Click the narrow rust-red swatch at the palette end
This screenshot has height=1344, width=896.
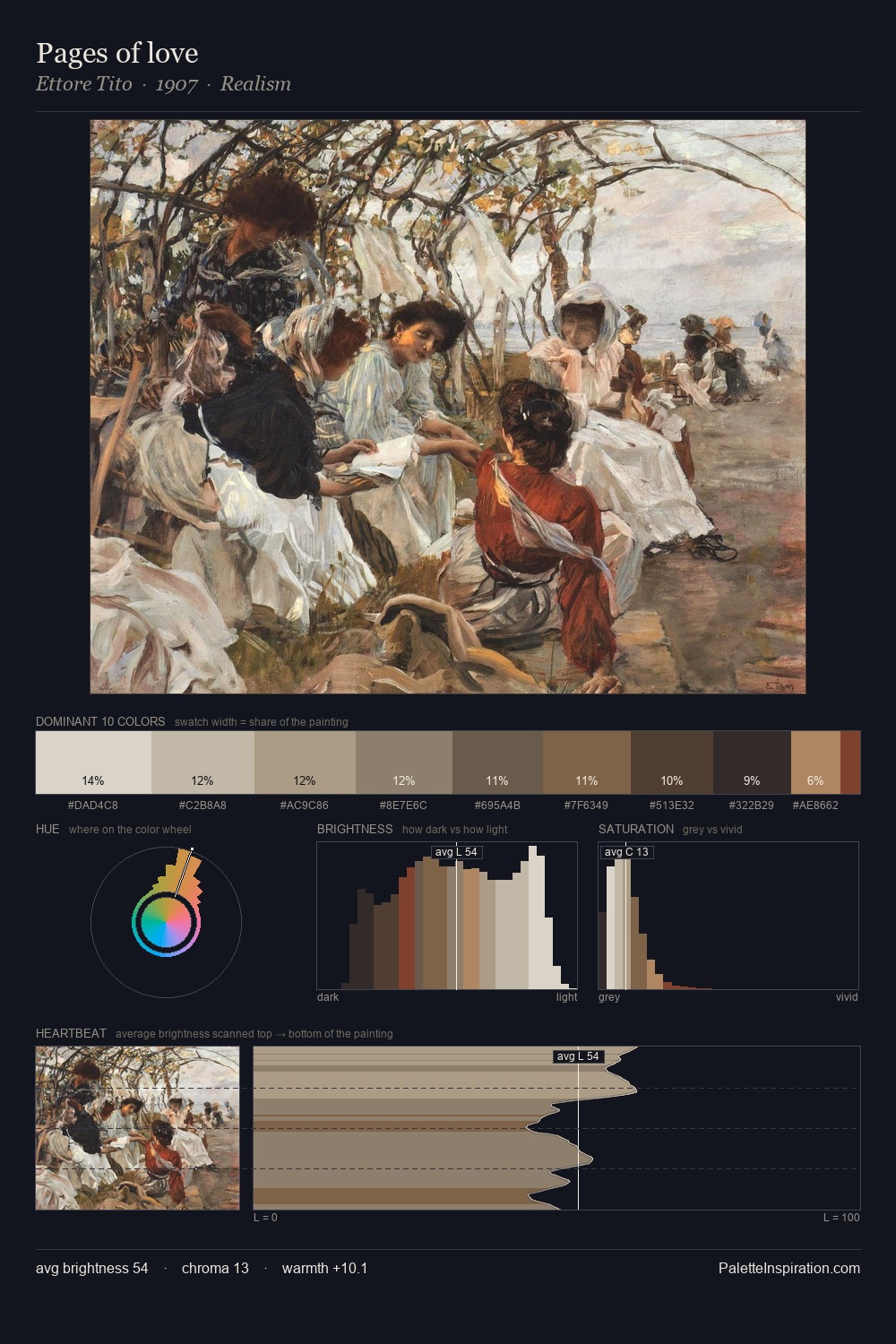[x=850, y=762]
